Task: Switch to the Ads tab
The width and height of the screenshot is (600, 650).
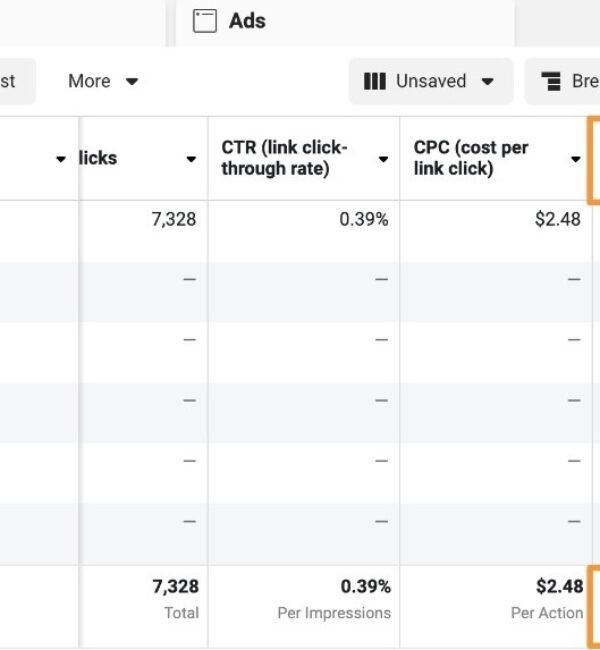Action: pyautogui.click(x=246, y=21)
